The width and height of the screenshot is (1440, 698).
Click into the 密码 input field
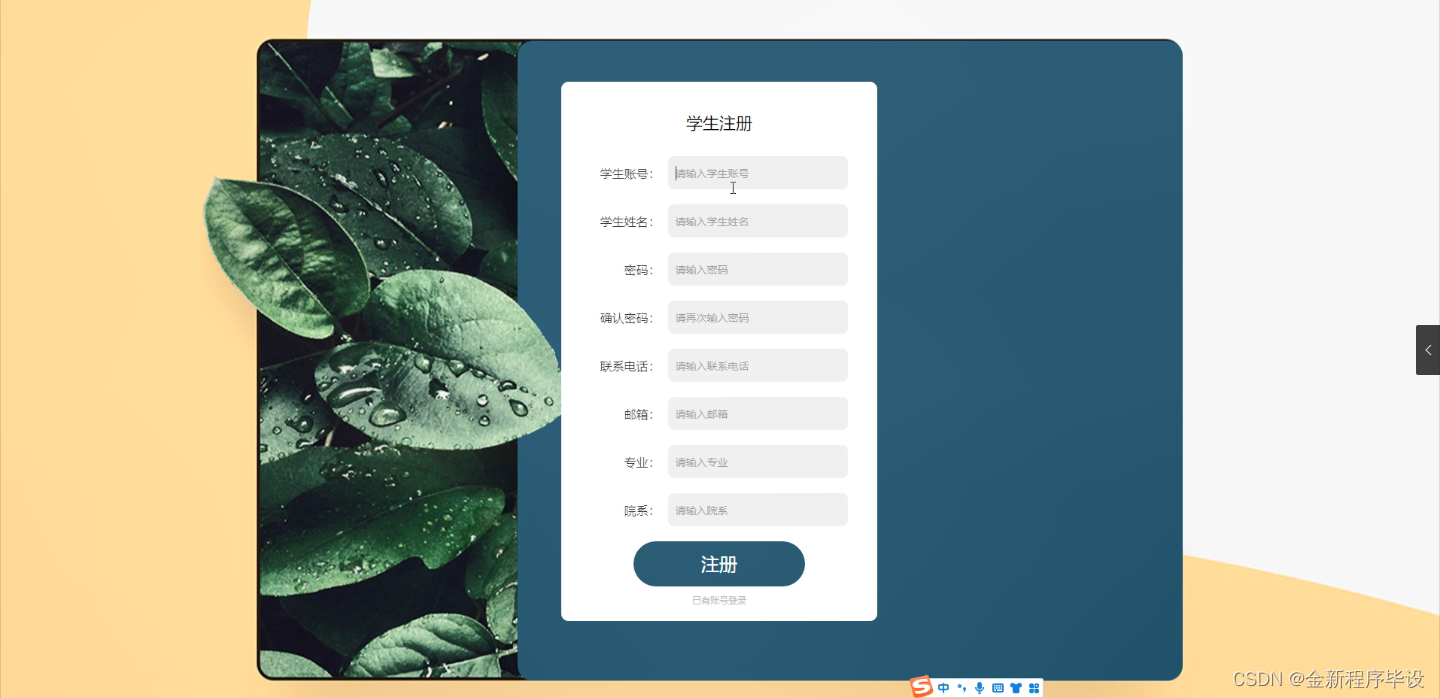coord(758,269)
